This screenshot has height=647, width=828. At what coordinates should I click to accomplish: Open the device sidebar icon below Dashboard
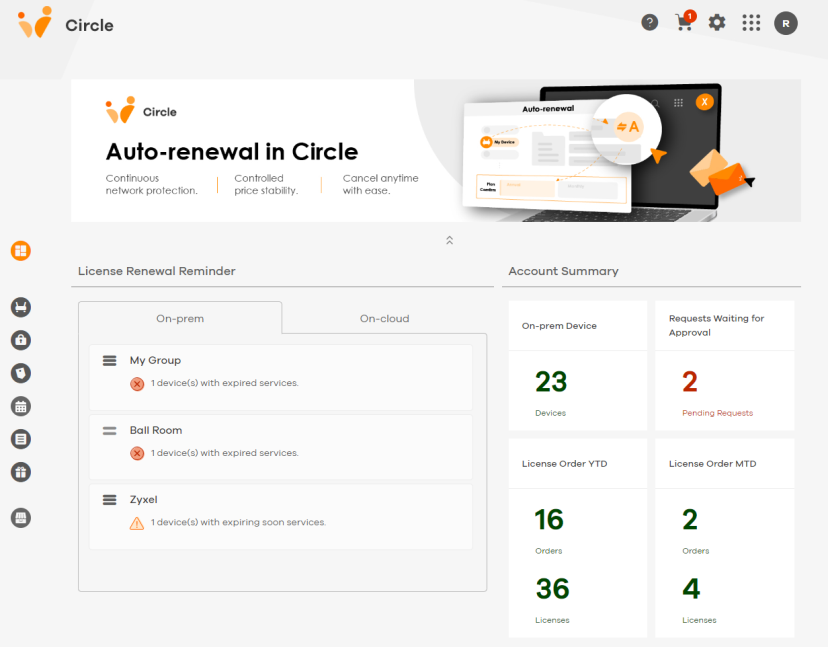pyautogui.click(x=21, y=307)
